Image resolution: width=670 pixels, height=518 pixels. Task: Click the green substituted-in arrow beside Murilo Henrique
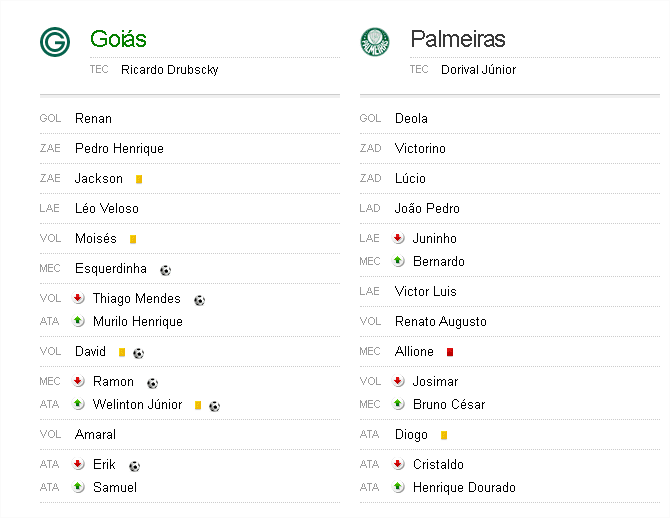[x=78, y=321]
